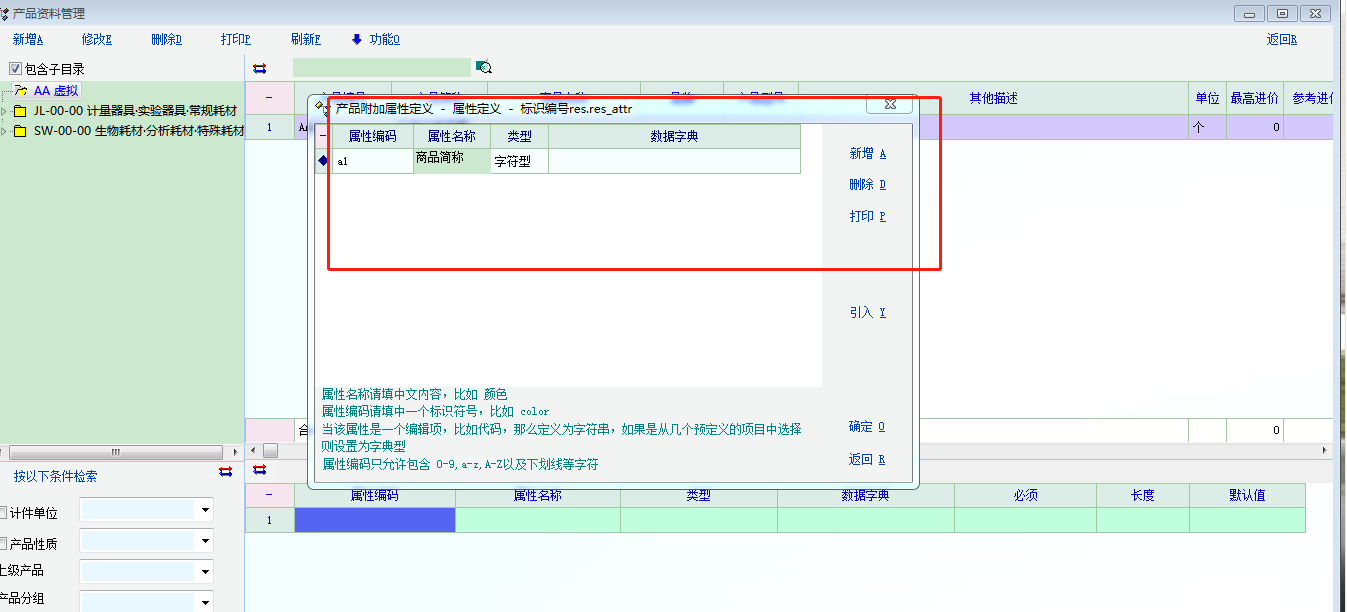The image size is (1347, 612).
Task: Click the red-blue swap arrows icon above the product grid
Action: (x=260, y=68)
